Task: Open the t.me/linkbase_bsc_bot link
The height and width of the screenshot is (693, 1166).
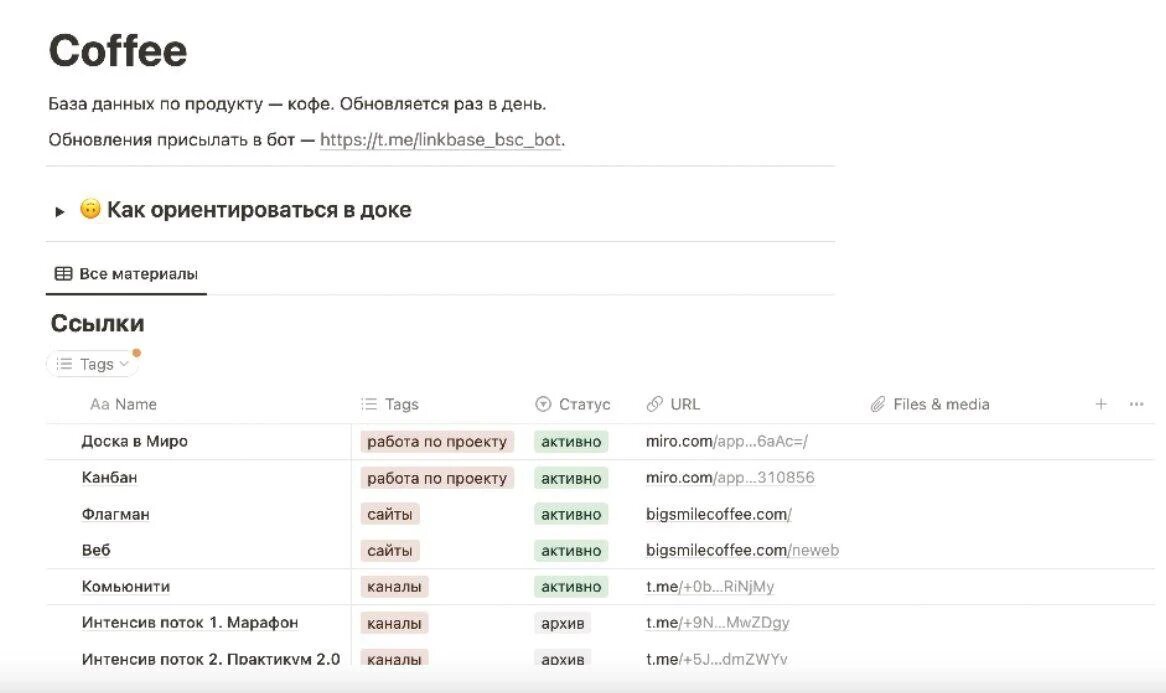Action: [x=441, y=140]
